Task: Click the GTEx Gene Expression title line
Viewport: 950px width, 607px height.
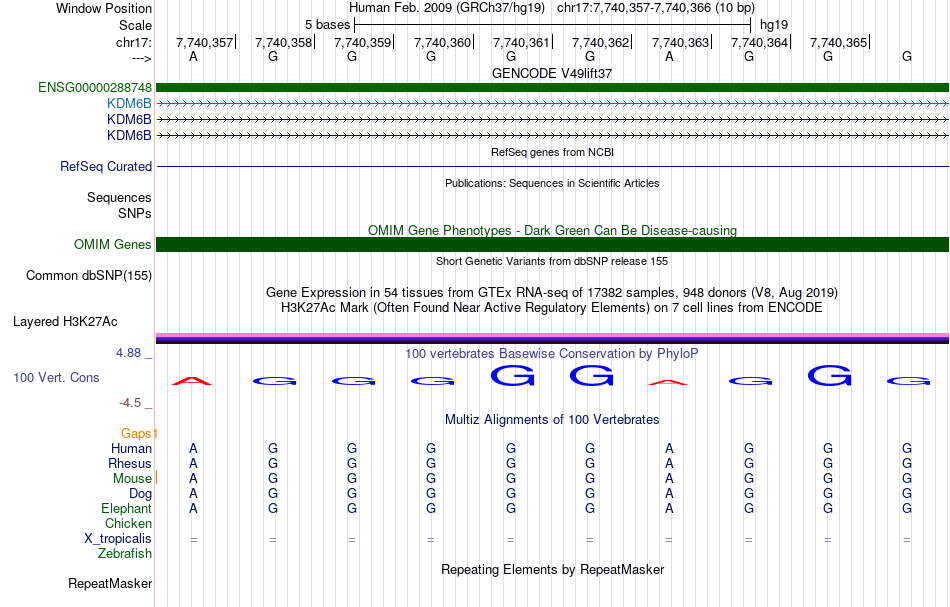Action: tap(552, 293)
